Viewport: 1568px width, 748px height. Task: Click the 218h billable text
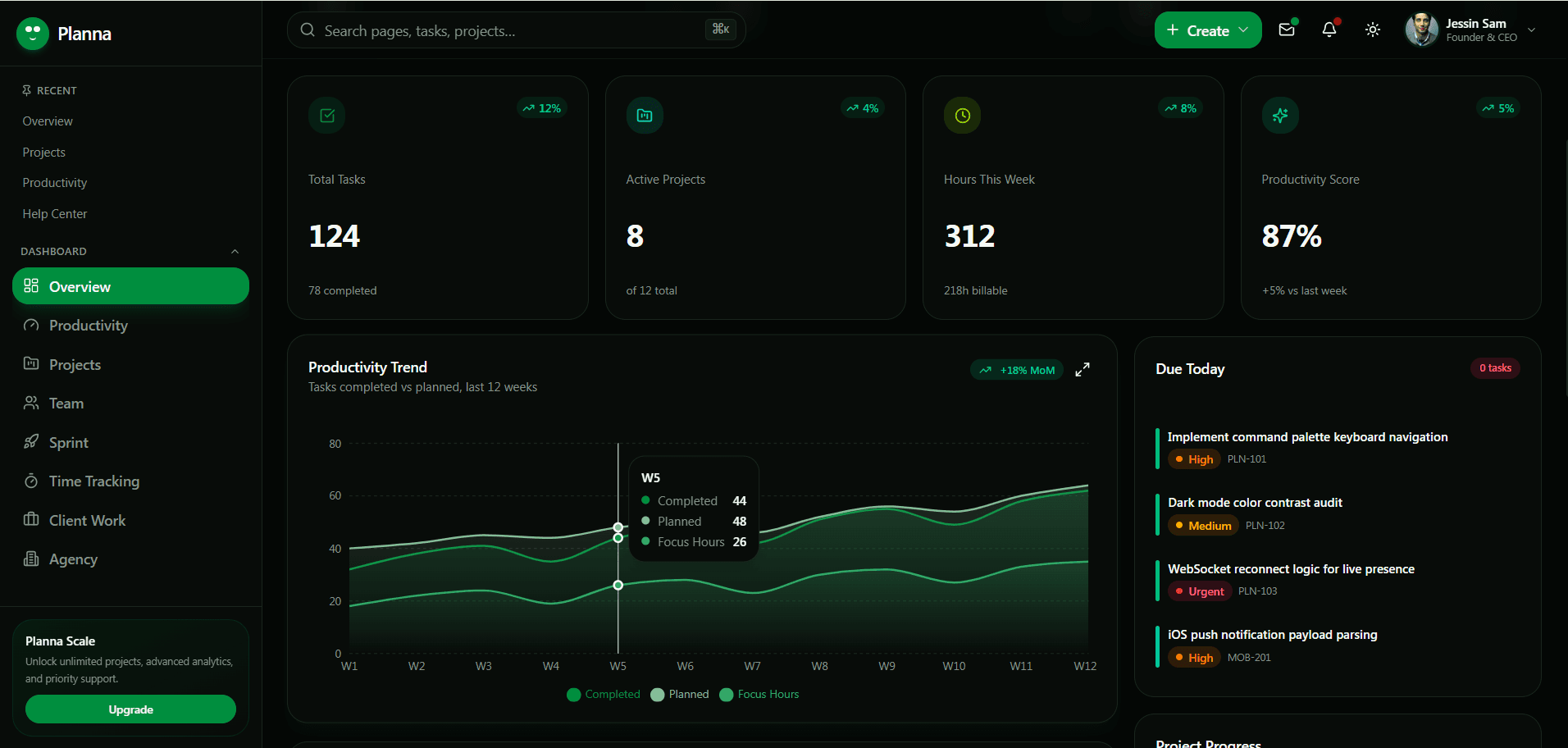coord(976,291)
